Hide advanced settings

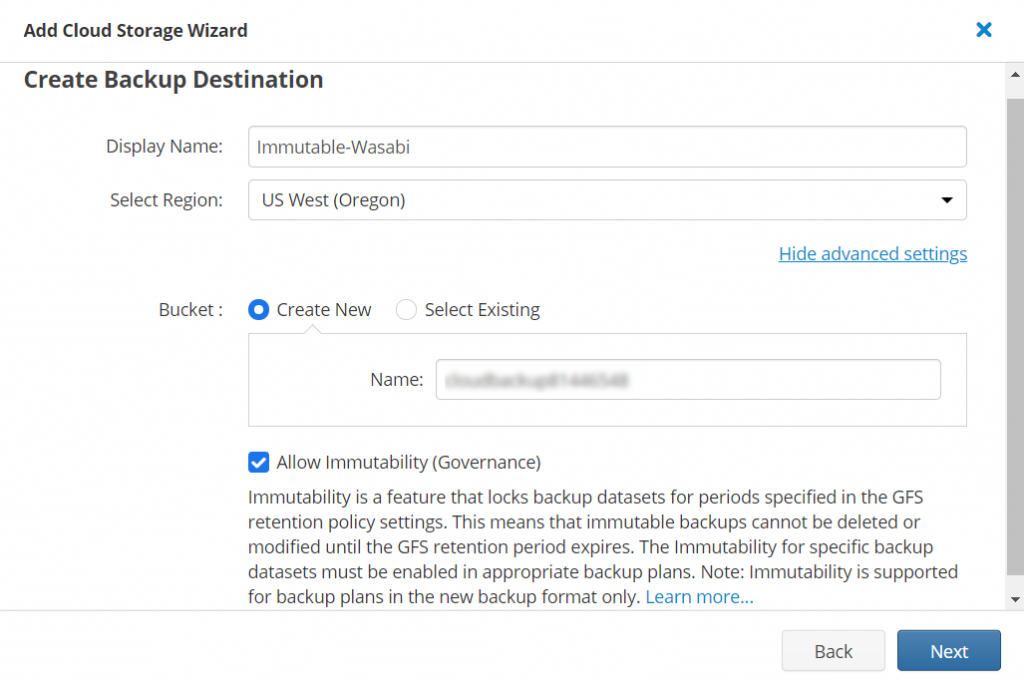click(x=872, y=254)
